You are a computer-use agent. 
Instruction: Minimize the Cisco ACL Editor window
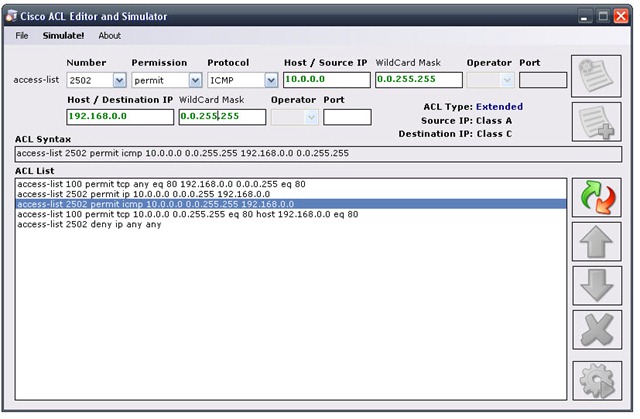click(x=584, y=16)
